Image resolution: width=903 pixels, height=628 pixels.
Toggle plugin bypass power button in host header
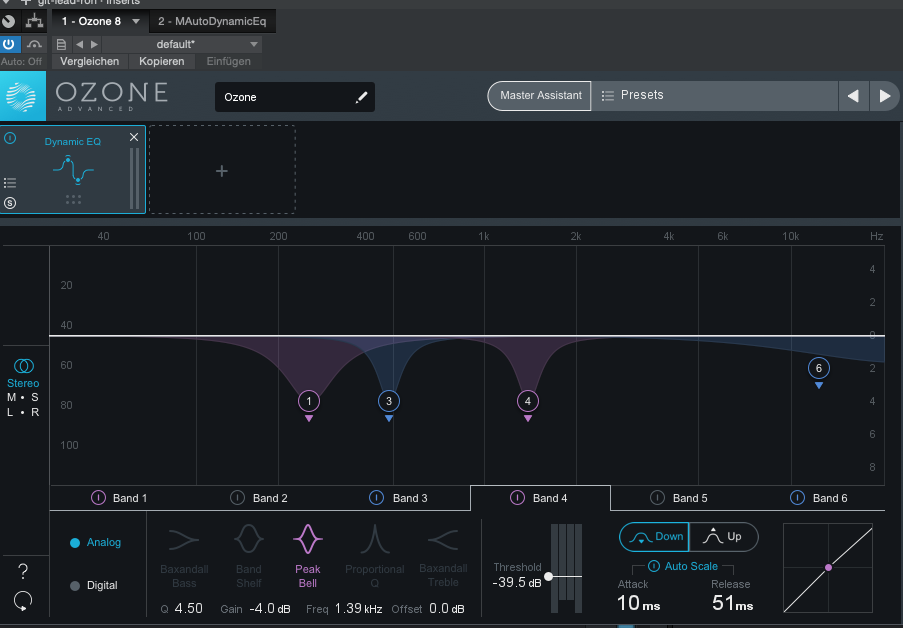9,44
